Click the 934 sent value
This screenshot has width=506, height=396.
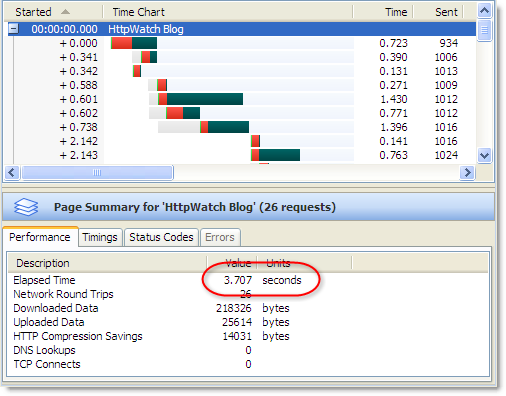pyautogui.click(x=448, y=43)
